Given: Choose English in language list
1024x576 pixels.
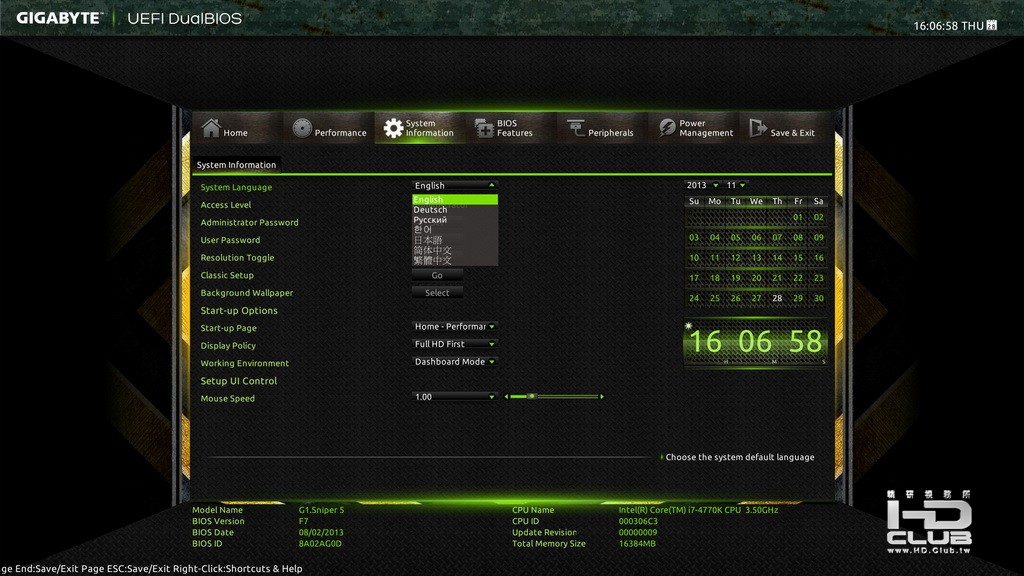Looking at the screenshot, I should pos(455,199).
